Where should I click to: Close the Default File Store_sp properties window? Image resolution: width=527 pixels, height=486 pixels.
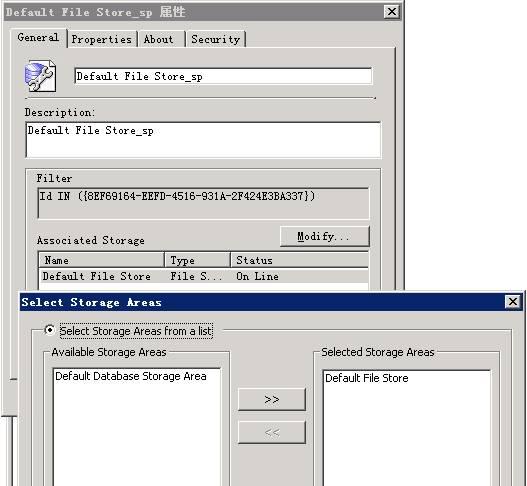tap(392, 12)
